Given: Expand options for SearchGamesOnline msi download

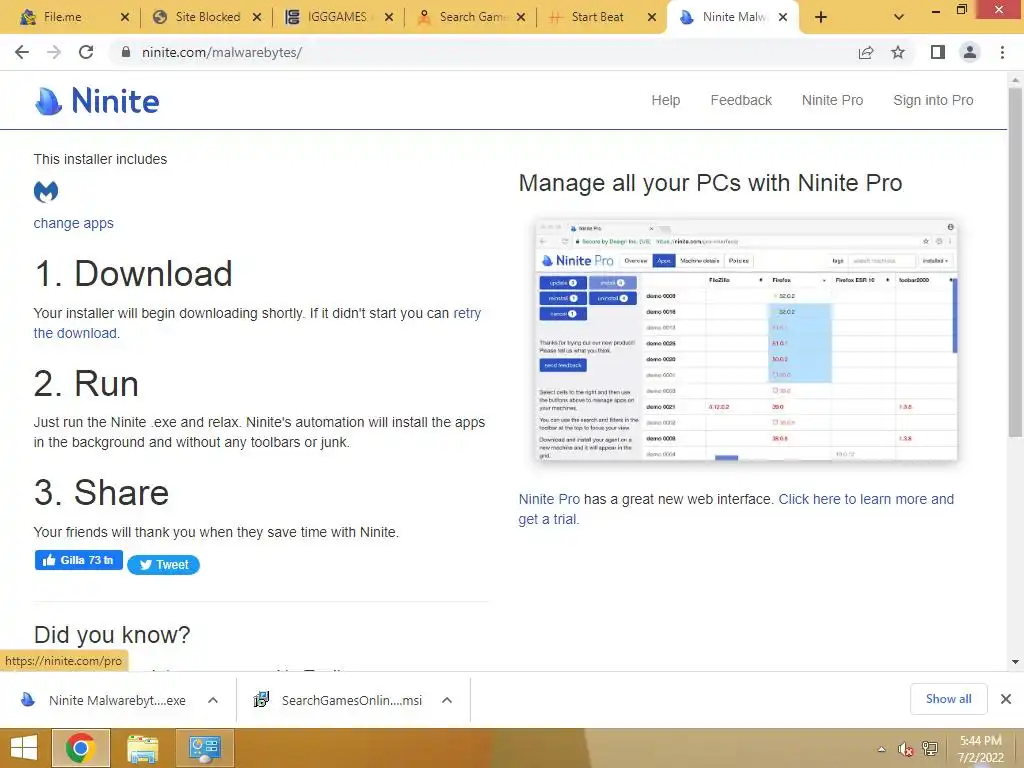Looking at the screenshot, I should point(447,700).
